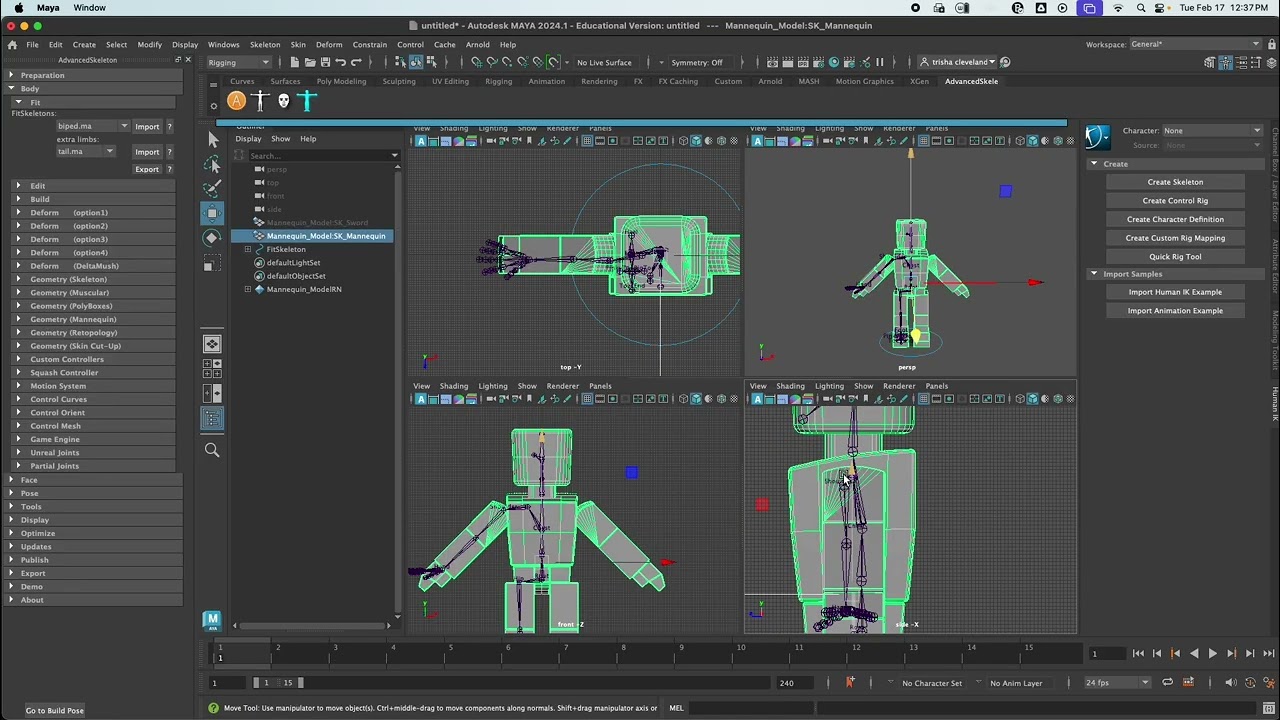Redo the last action

pyautogui.click(x=356, y=62)
